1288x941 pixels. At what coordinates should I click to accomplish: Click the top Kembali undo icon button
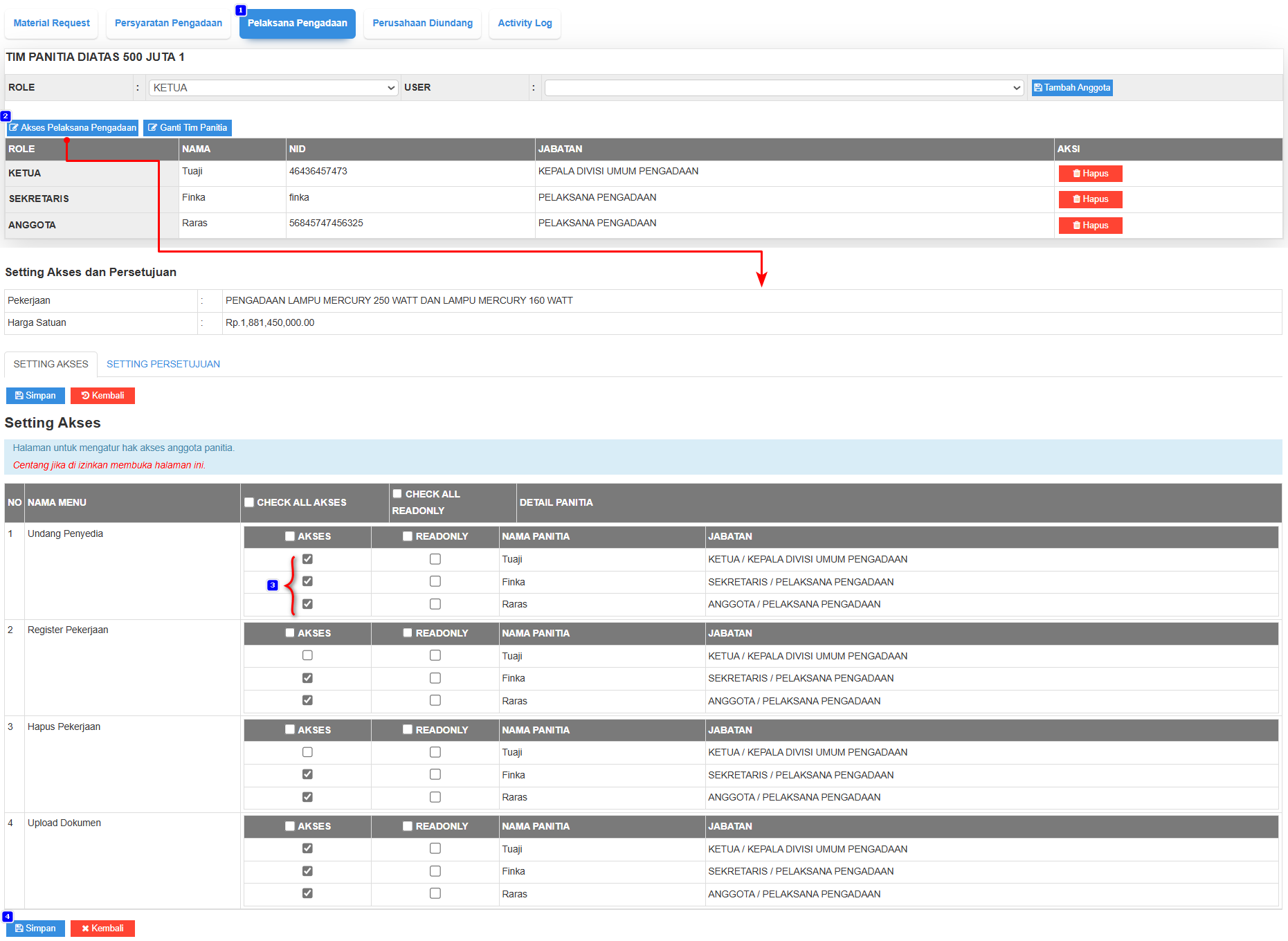(x=102, y=396)
